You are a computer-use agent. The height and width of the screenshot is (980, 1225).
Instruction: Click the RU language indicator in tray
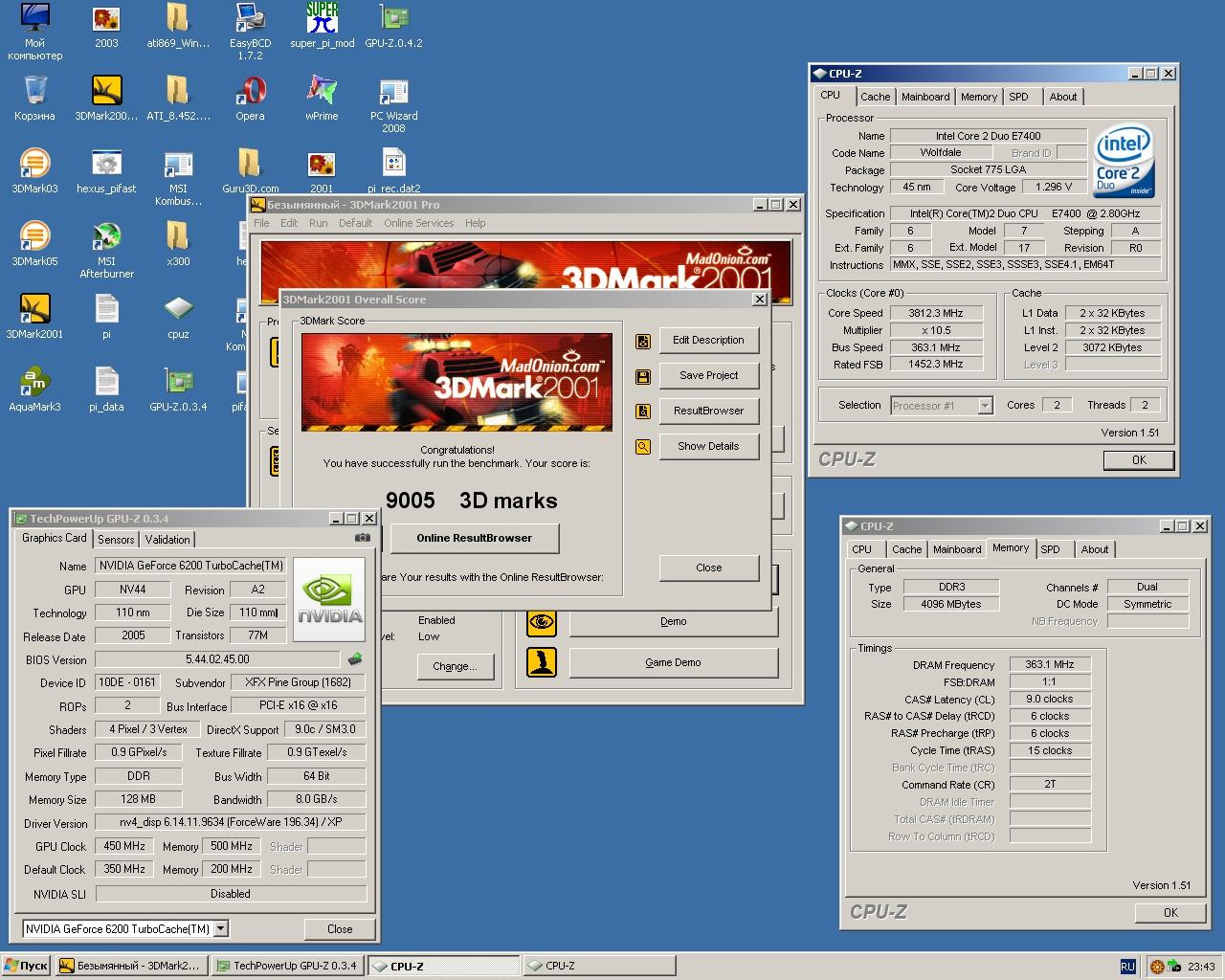click(x=1127, y=967)
